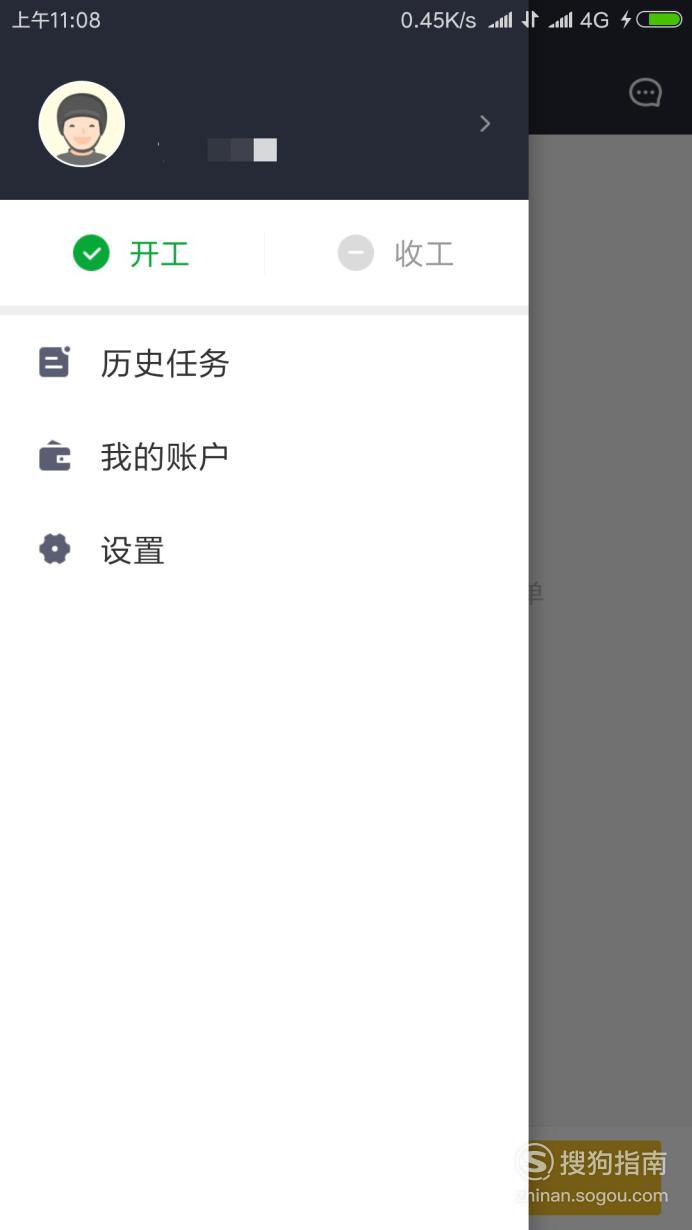This screenshot has height=1230, width=692.
Task: Tap the 4G signal indicator
Action: click(x=594, y=20)
